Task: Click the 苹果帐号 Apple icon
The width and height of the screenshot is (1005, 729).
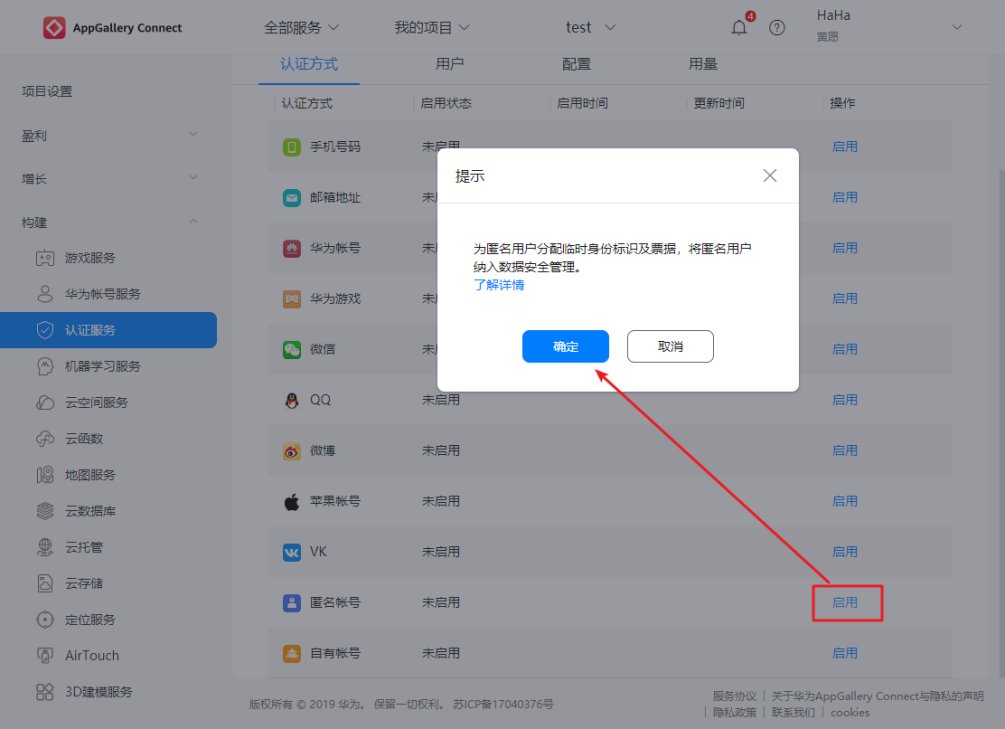Action: 292,501
